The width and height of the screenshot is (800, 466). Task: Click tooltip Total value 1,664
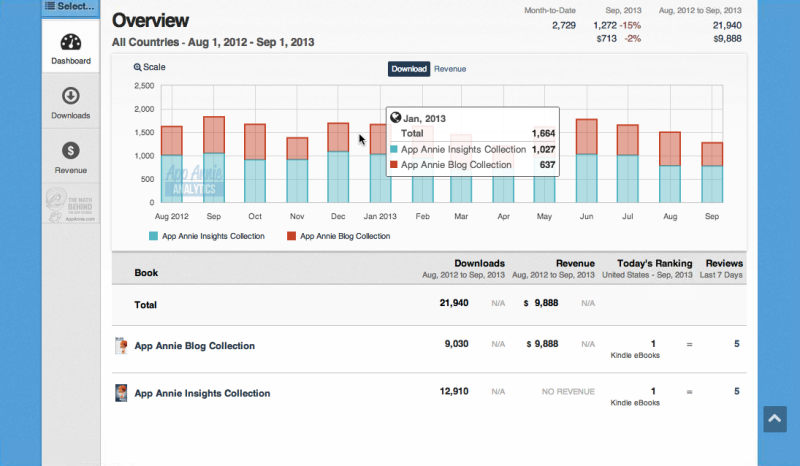543,134
